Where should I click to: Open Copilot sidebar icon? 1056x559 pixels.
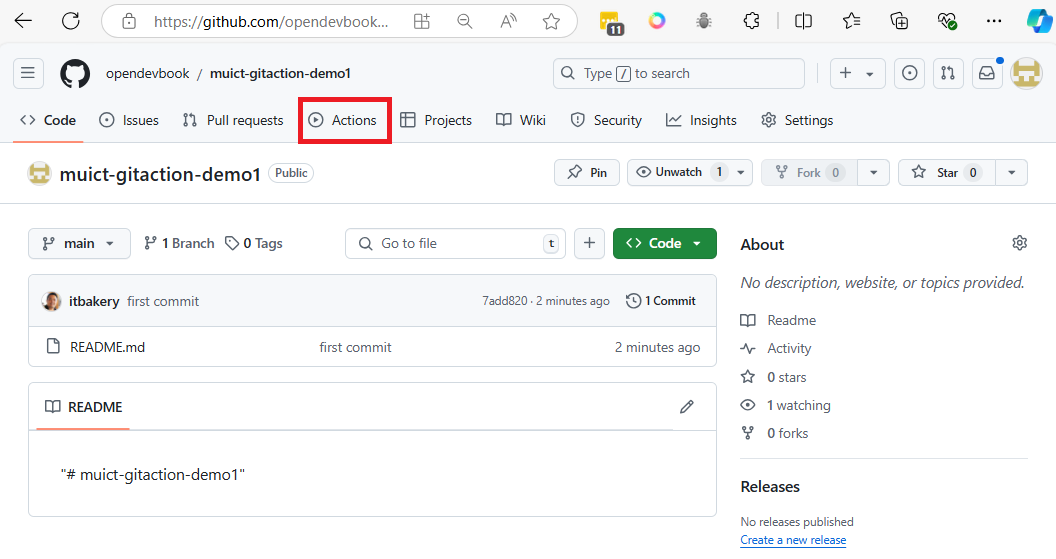[1040, 21]
